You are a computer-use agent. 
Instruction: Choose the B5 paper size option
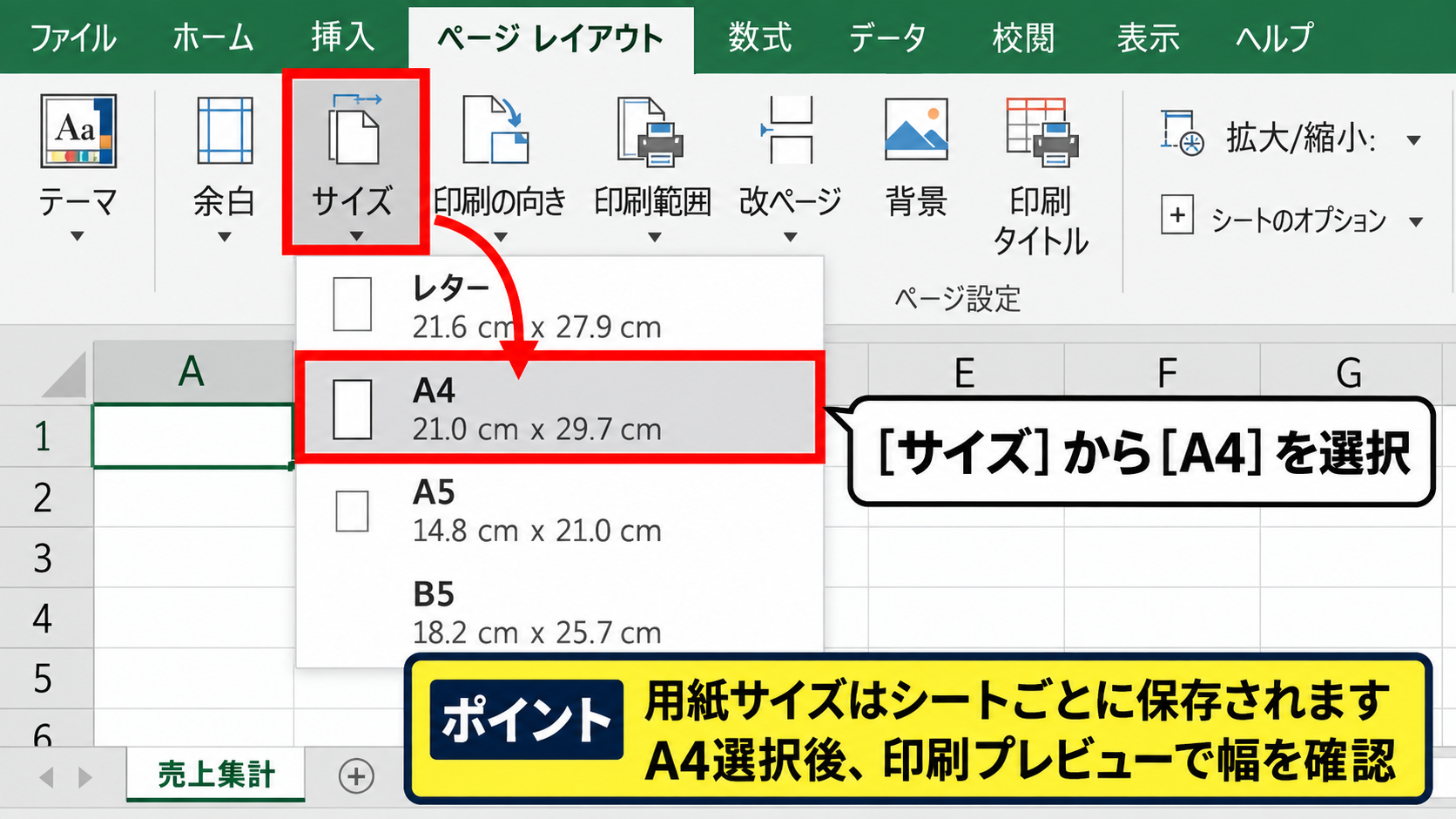click(x=560, y=613)
